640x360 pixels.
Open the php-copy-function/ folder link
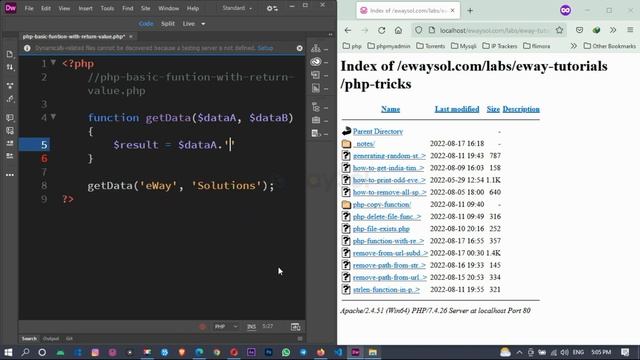(382, 204)
